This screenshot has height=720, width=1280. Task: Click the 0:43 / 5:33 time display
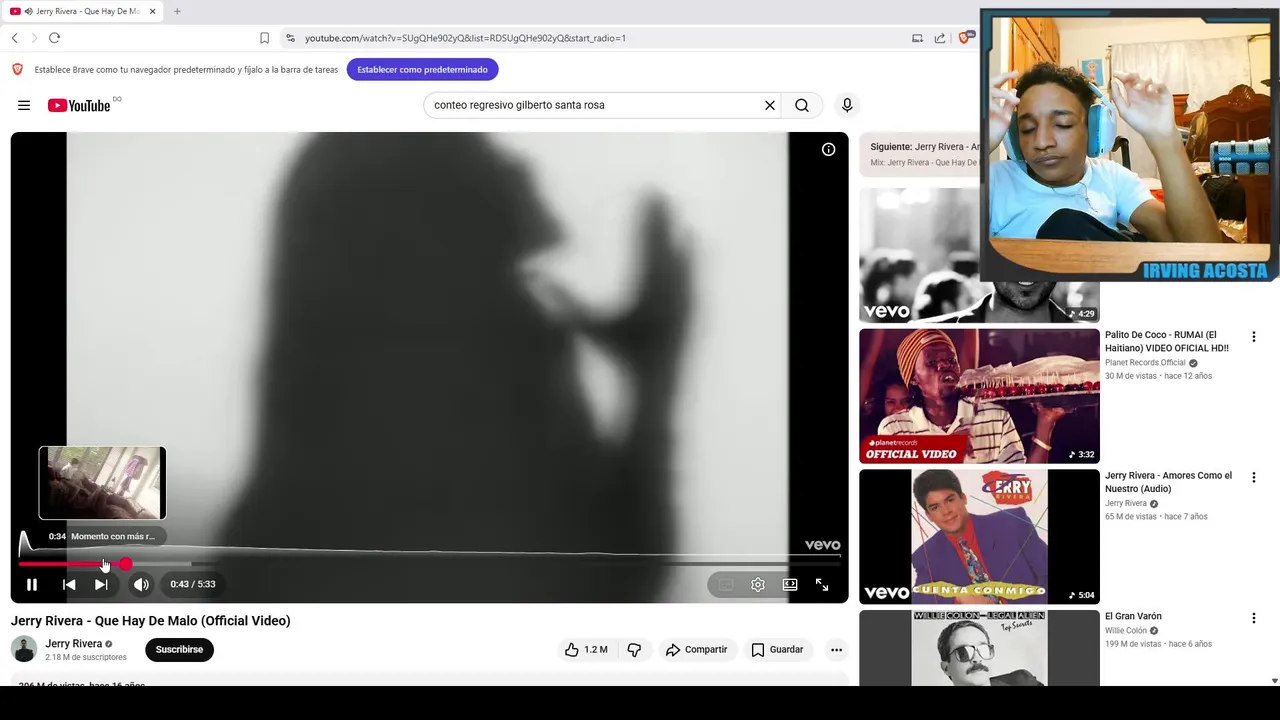pos(193,585)
